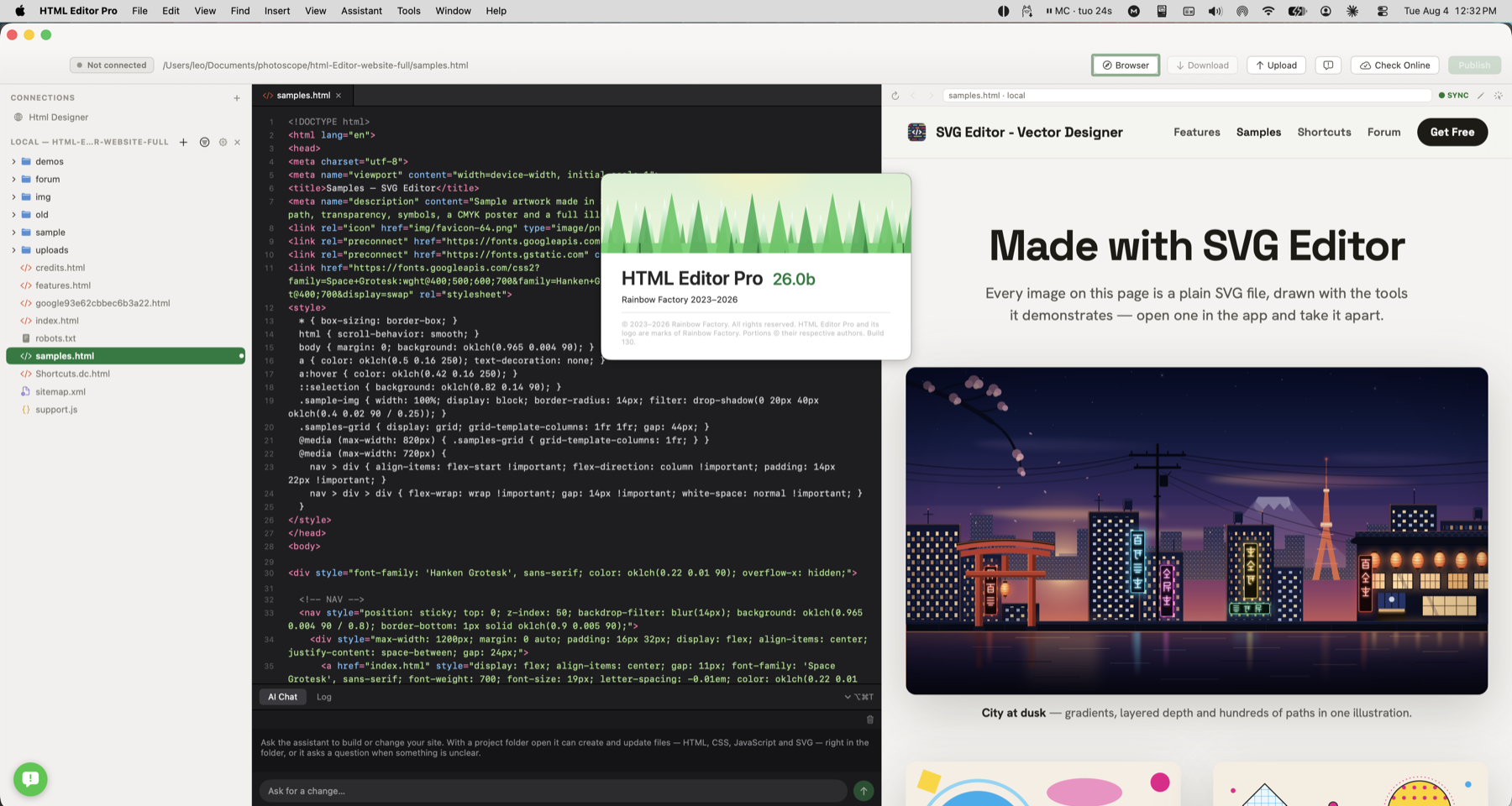The image size is (1512, 806).
Task: Expand the uploads folder
Action: point(13,250)
